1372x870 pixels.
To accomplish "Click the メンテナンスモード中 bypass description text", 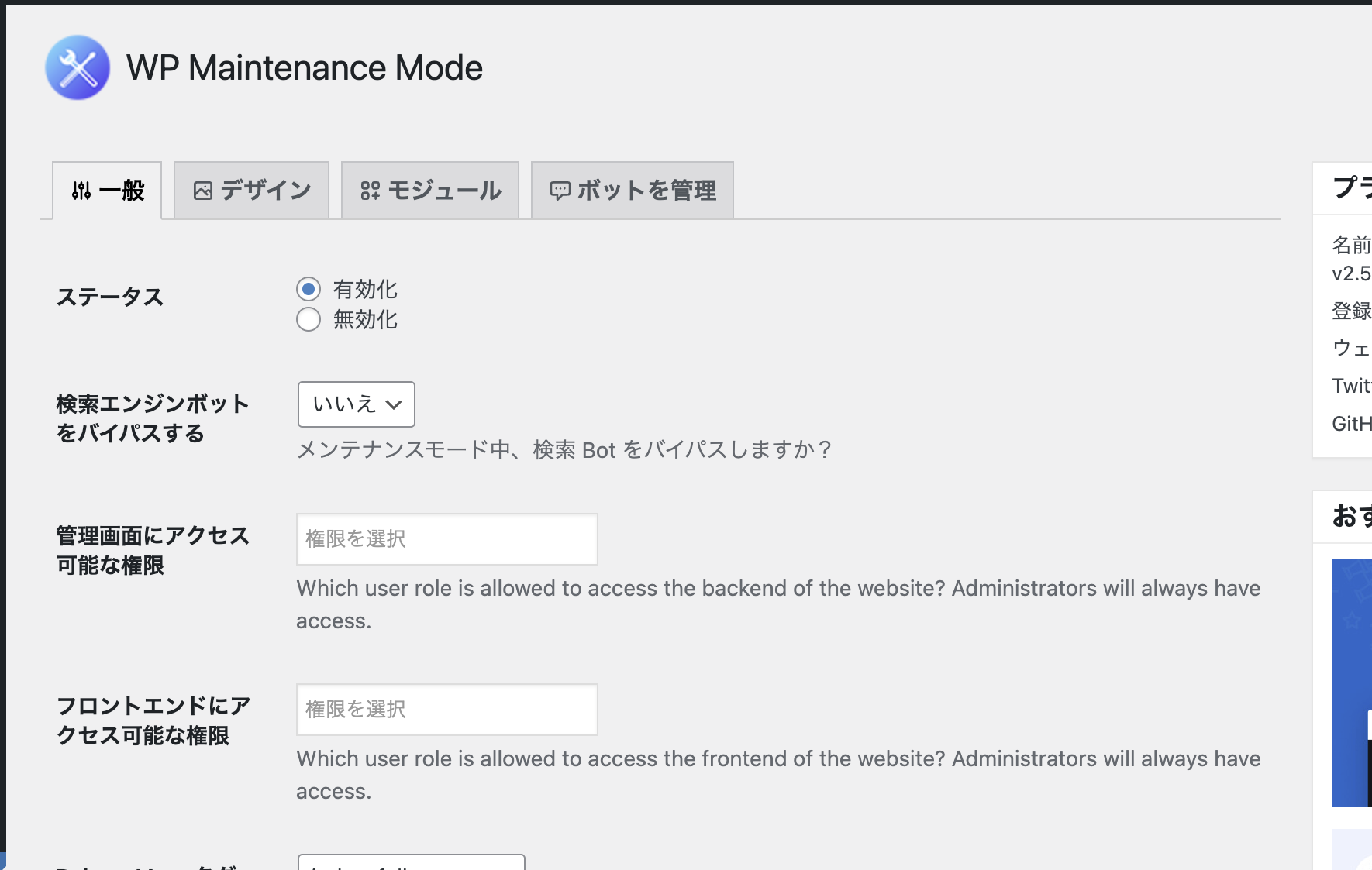I will (x=564, y=450).
